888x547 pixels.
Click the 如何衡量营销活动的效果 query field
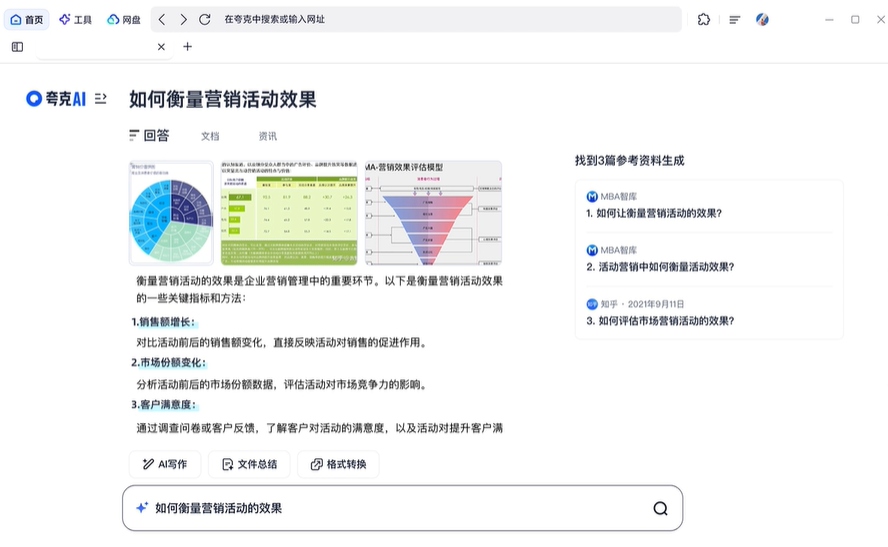[x=402, y=508]
